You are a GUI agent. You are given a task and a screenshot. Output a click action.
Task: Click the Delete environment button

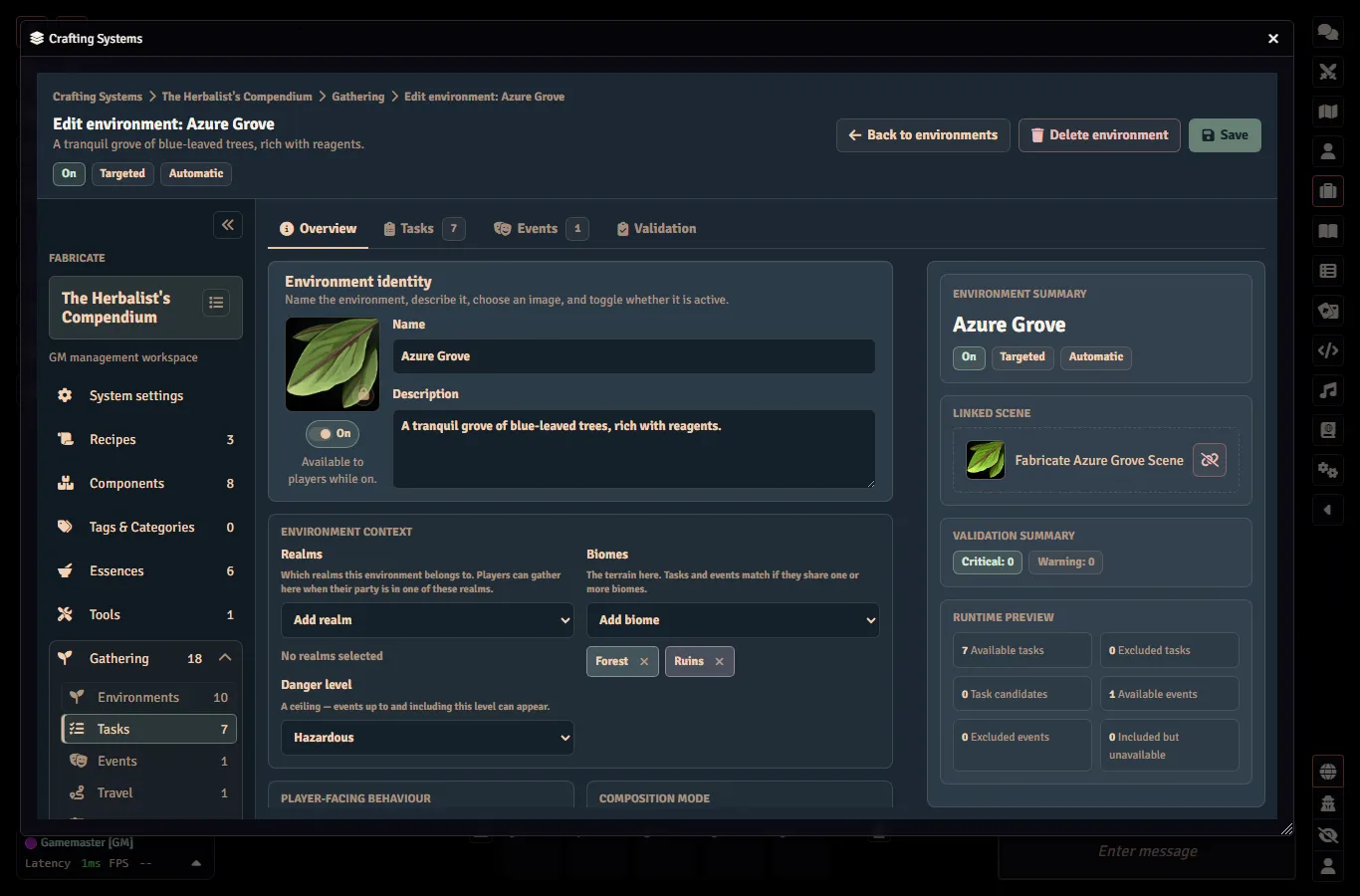(1099, 135)
